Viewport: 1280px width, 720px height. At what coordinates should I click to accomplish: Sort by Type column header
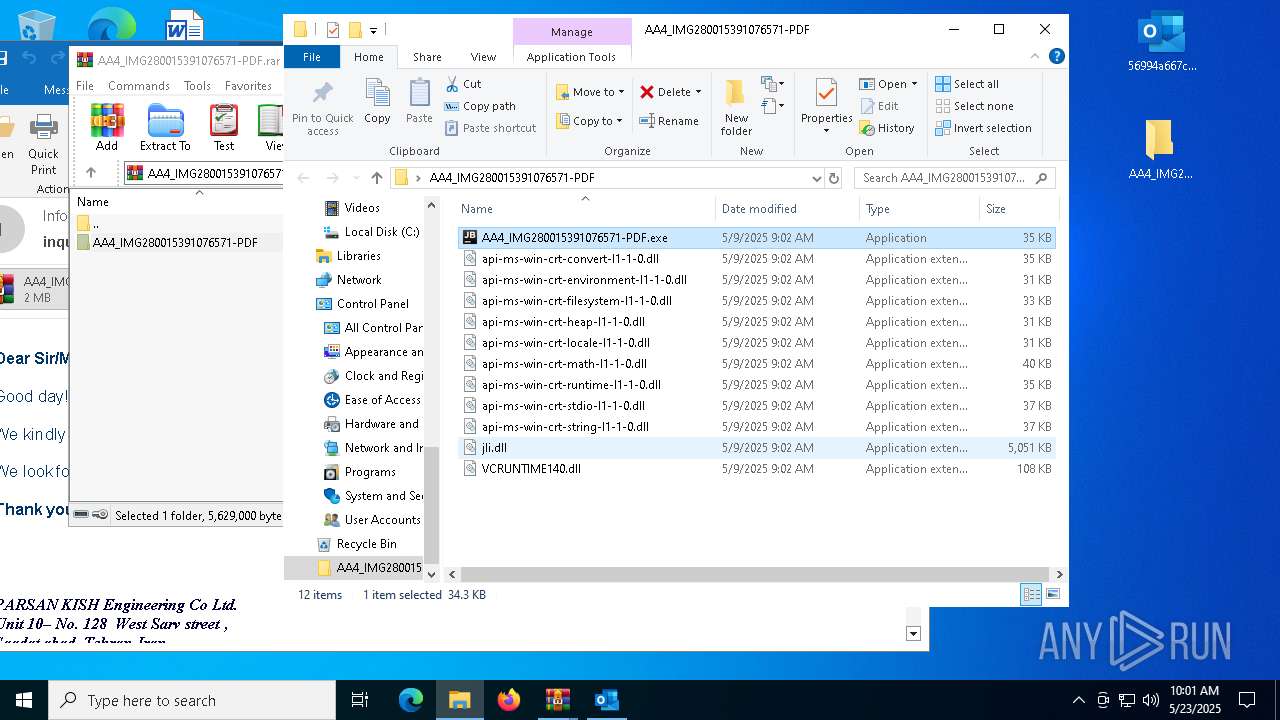point(919,209)
